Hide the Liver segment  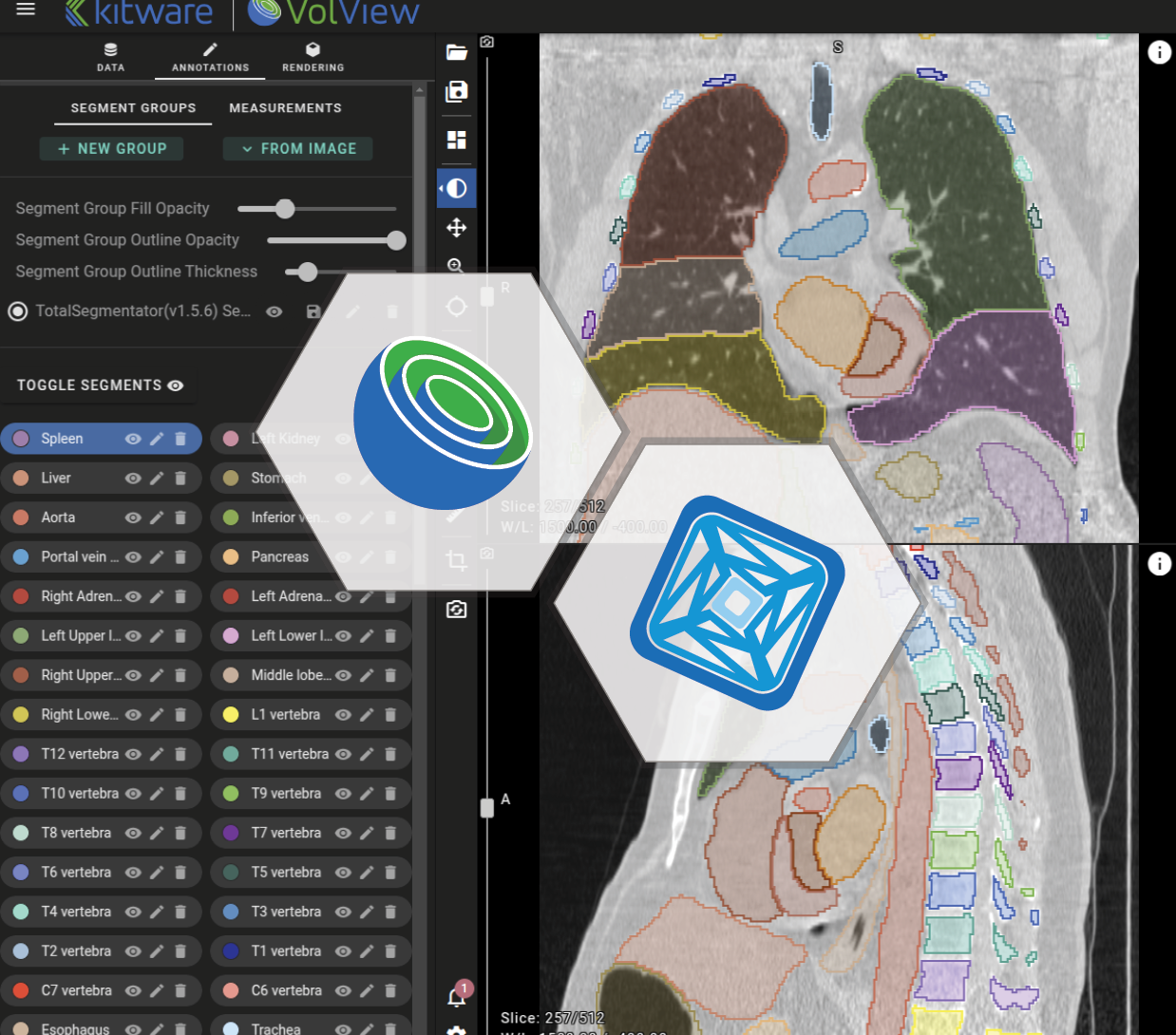point(133,479)
